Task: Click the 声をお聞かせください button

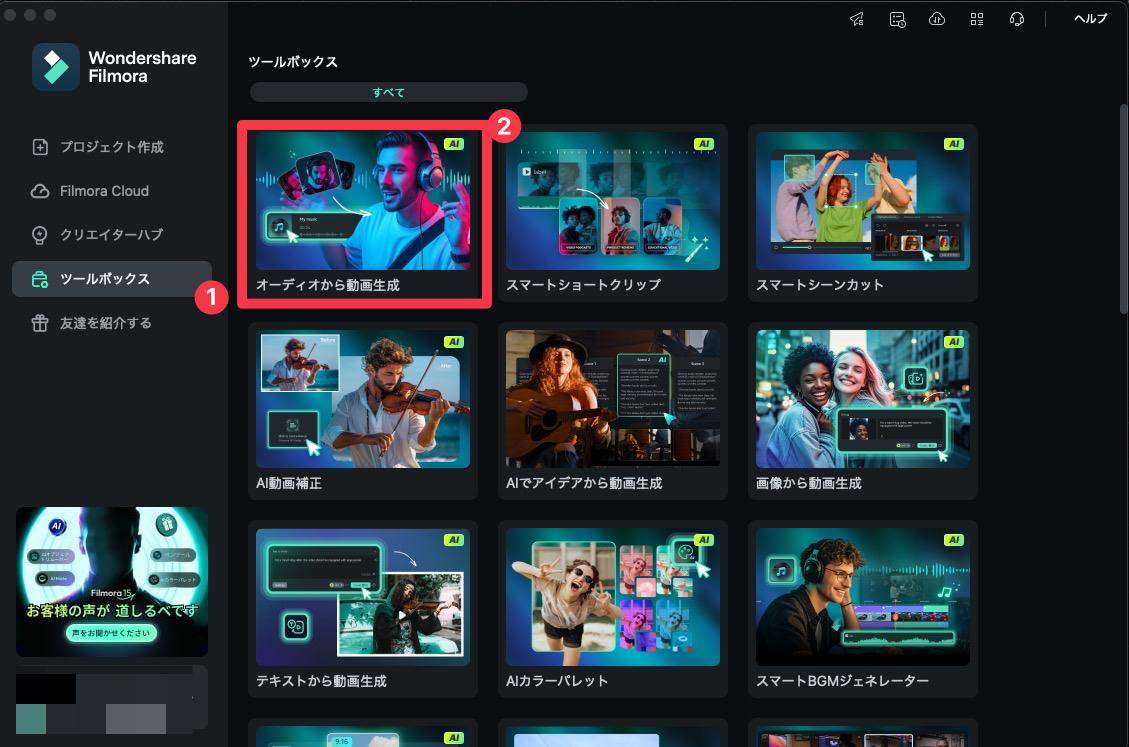Action: point(111,634)
